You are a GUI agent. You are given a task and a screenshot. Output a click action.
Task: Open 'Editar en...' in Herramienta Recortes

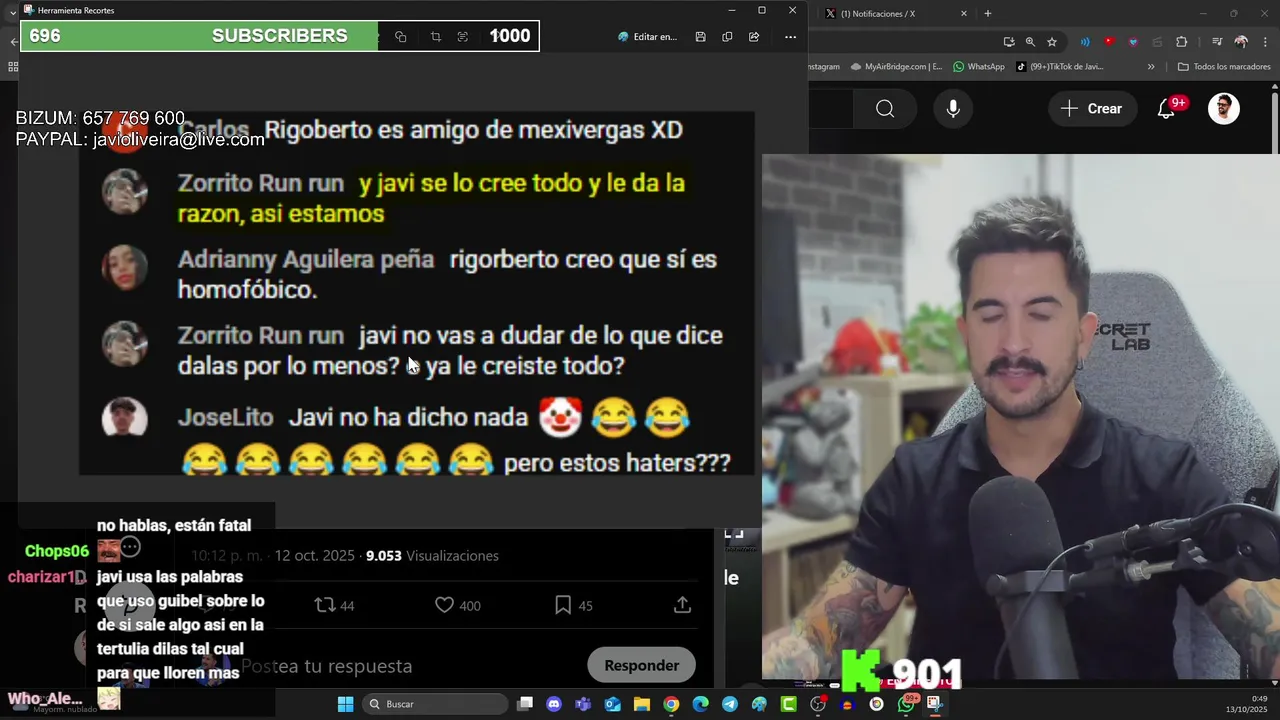click(648, 37)
